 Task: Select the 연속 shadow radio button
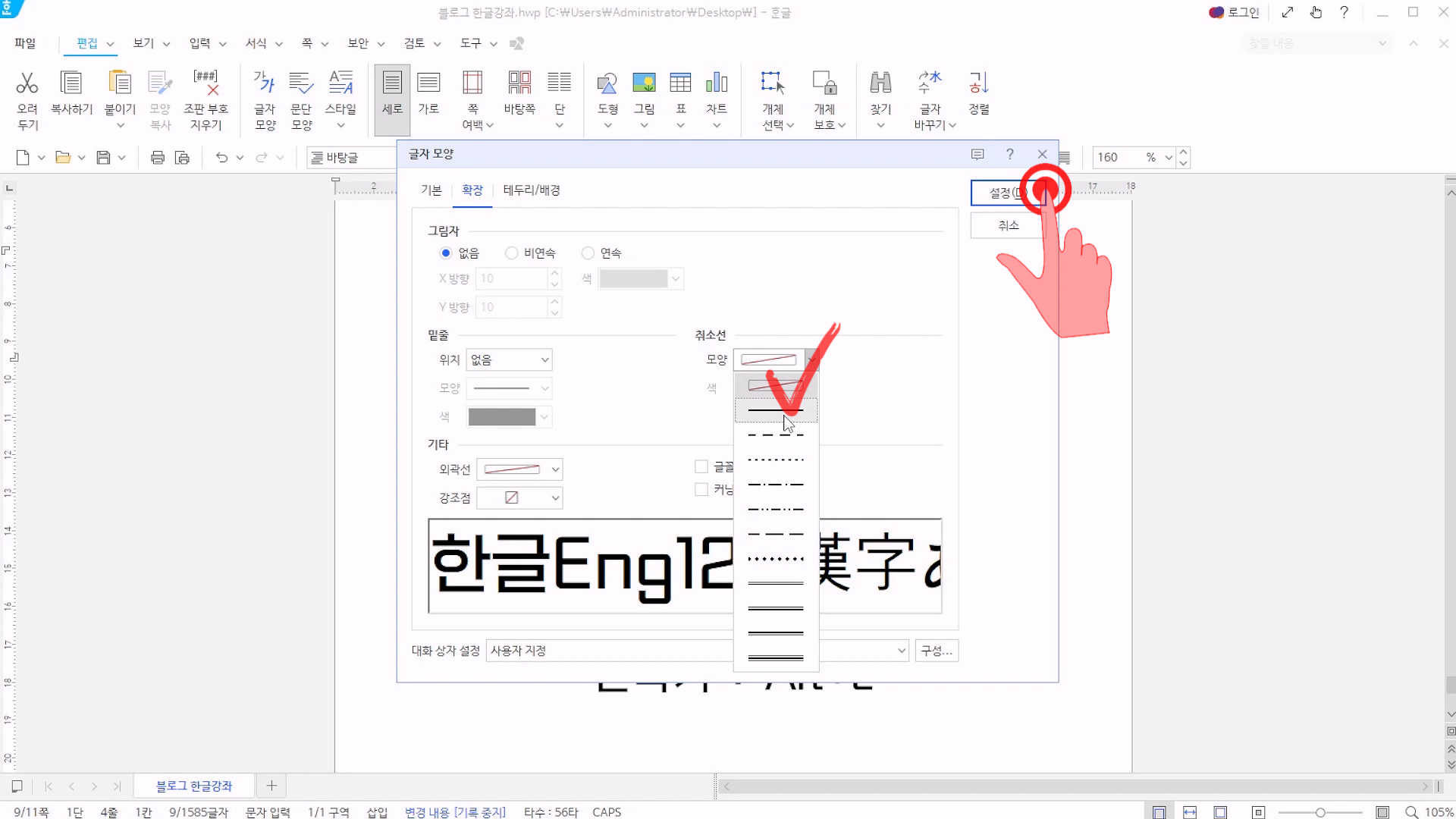click(588, 253)
